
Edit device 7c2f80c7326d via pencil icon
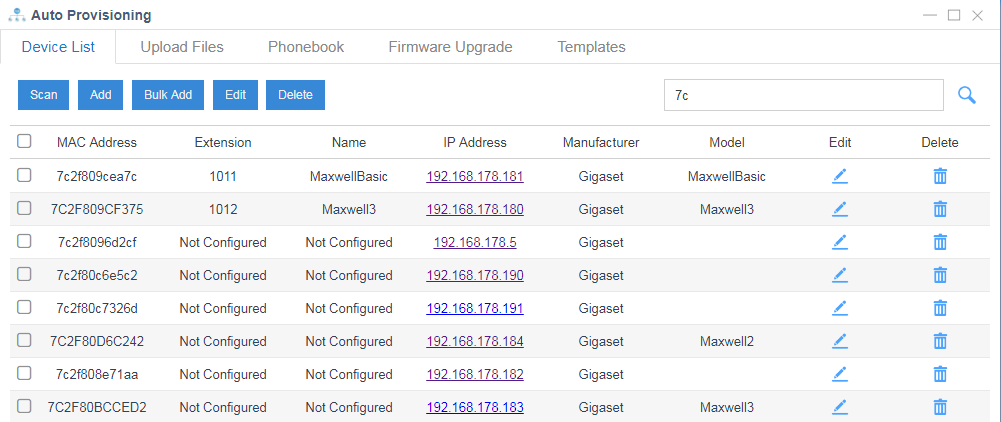click(839, 308)
